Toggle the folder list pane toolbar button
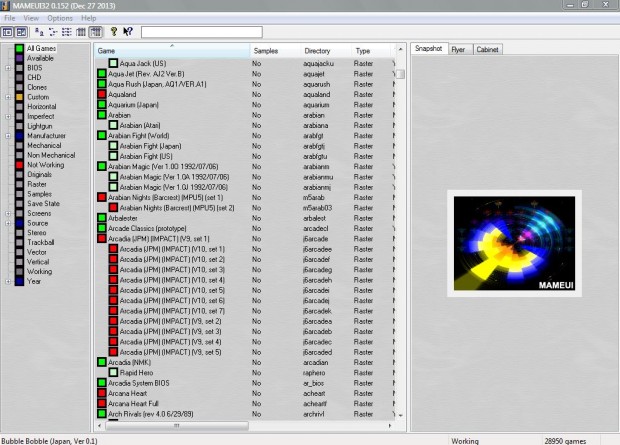This screenshot has height=445, width=620. coord(8,32)
